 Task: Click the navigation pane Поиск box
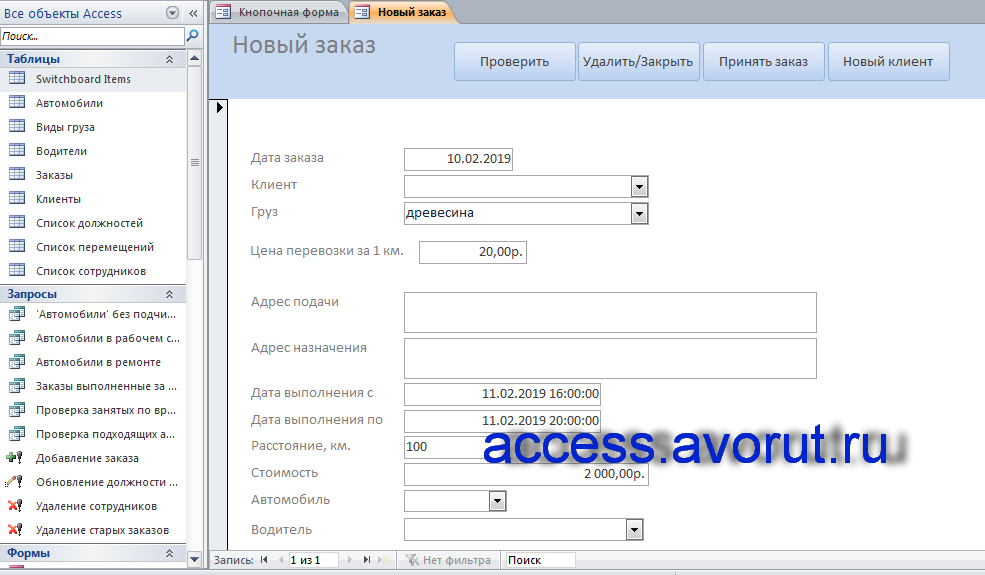92,36
